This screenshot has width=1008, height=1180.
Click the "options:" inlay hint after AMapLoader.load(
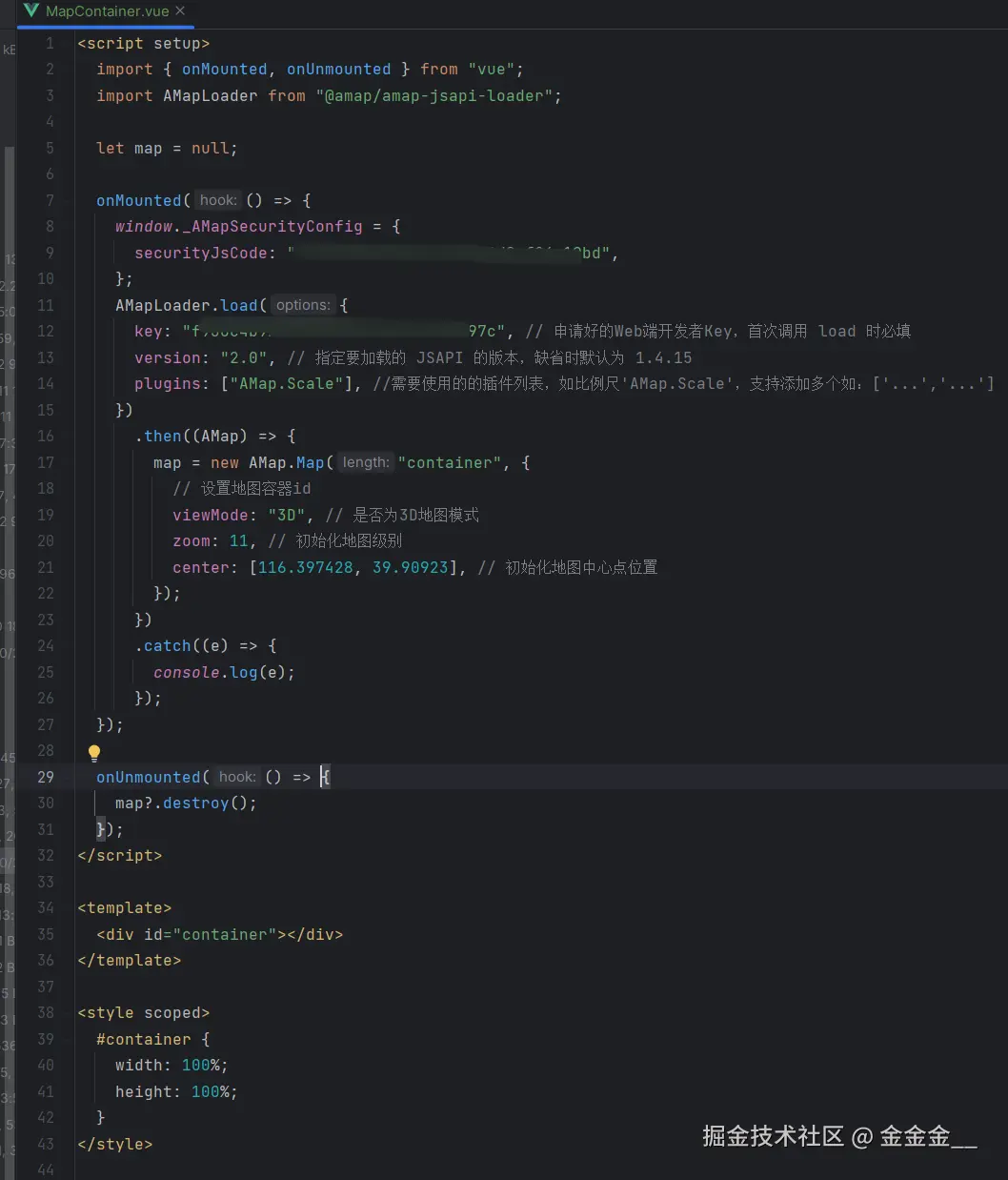(303, 305)
